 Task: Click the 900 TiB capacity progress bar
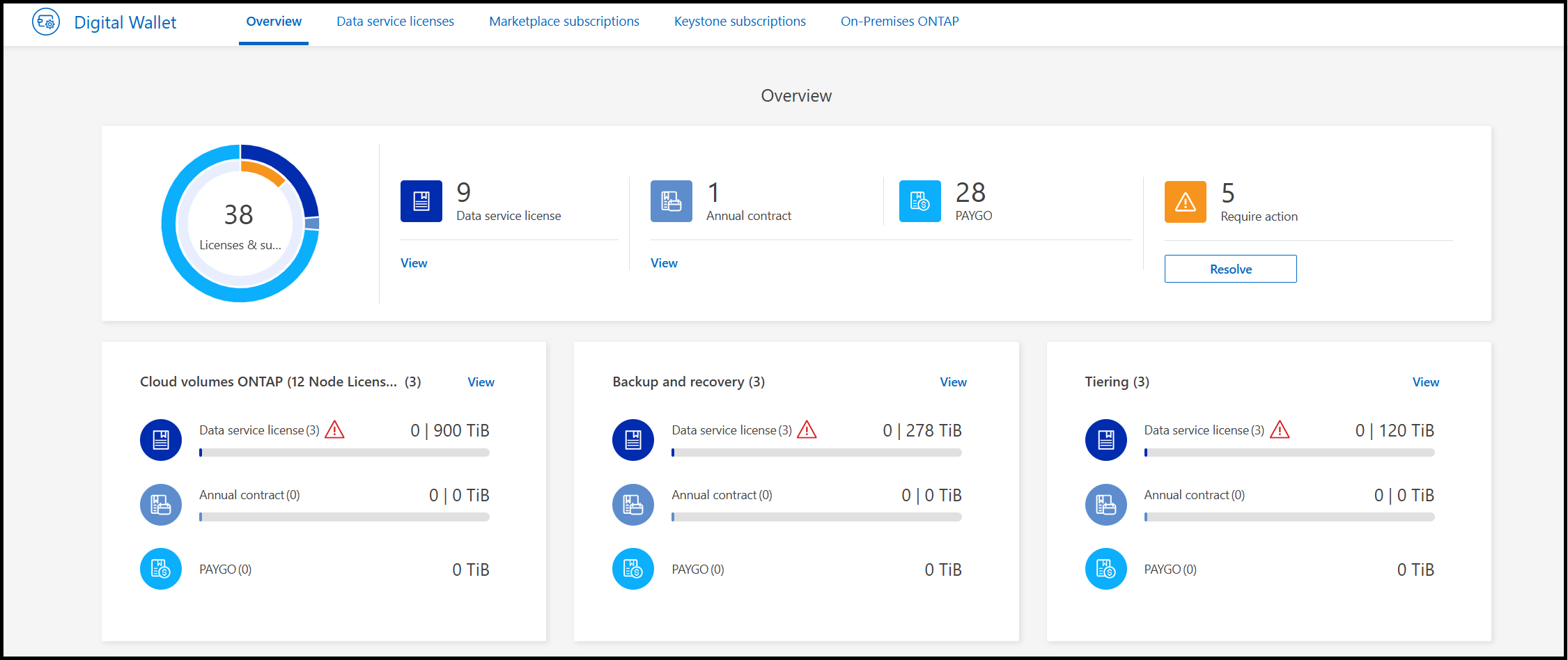click(344, 453)
